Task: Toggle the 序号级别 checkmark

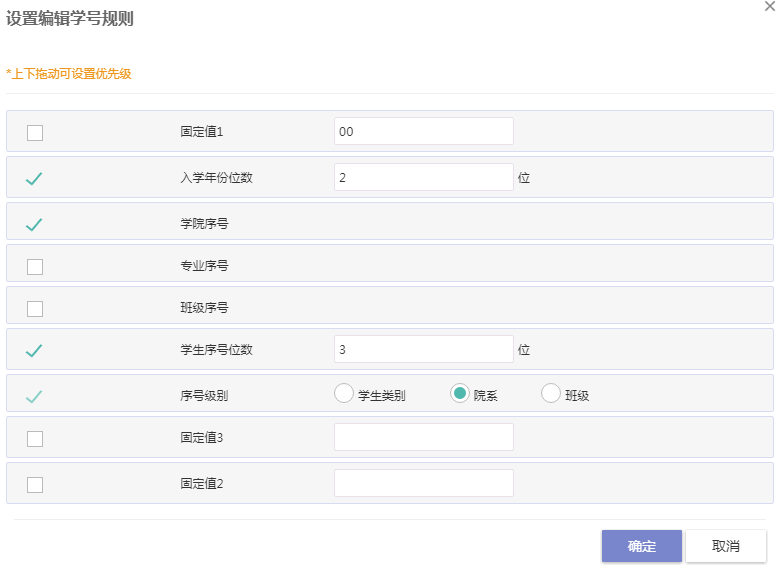Action: click(34, 396)
